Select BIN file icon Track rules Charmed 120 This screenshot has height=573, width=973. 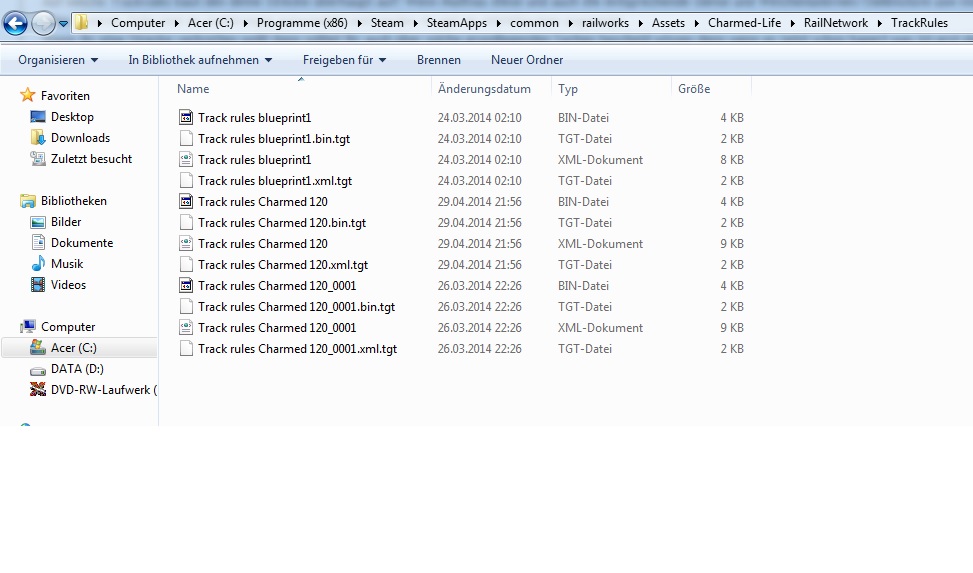[x=186, y=201]
